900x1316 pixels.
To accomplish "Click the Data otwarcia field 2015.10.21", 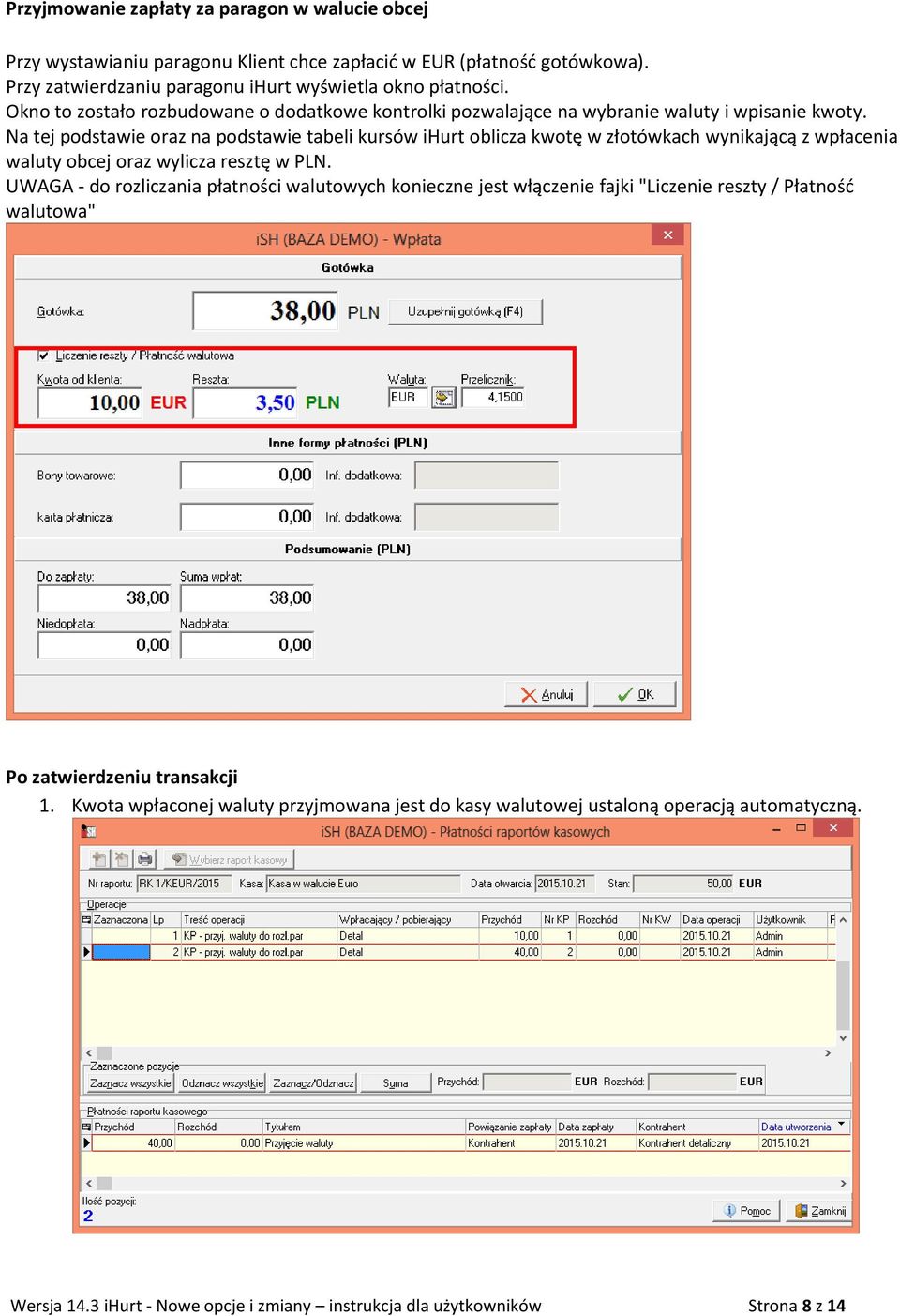I will pos(562,884).
